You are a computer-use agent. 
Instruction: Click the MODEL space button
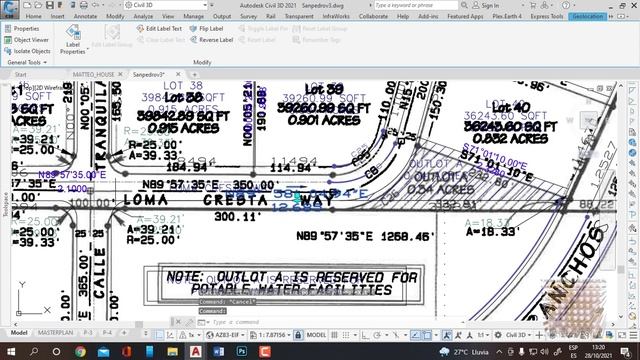(316, 335)
